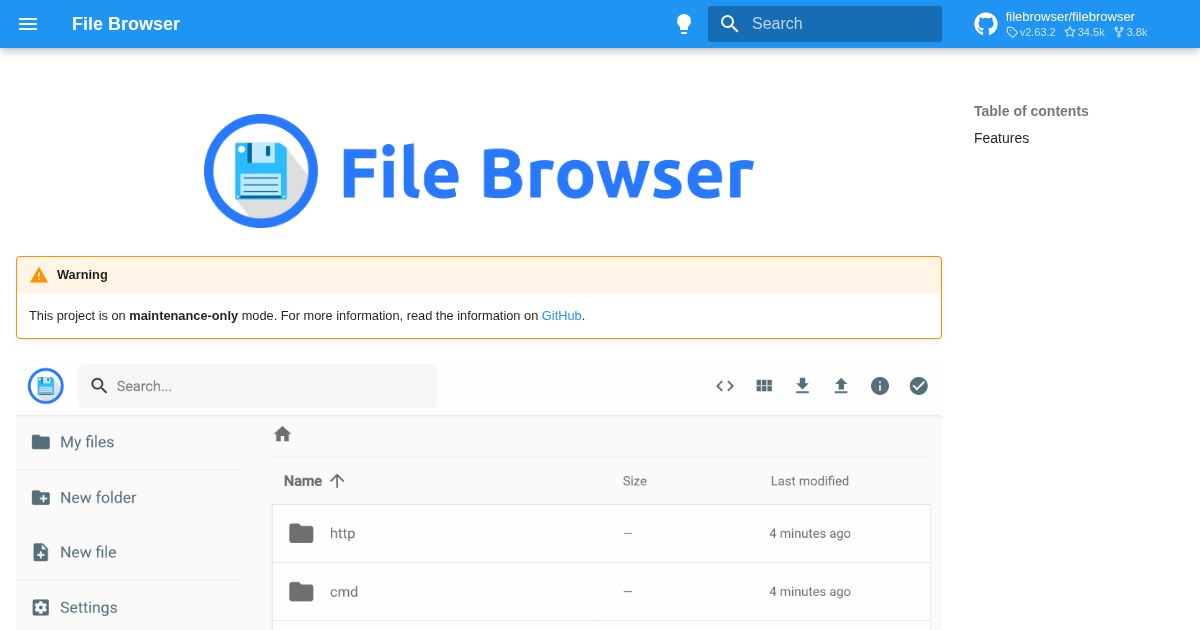Switch view with the grid icon

coord(764,386)
